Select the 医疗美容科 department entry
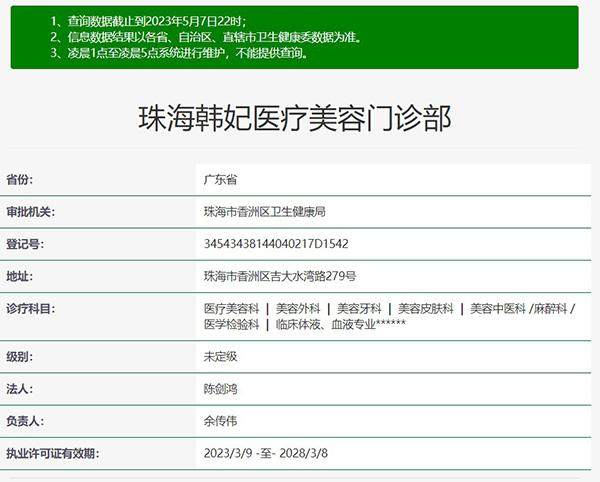This screenshot has width=600, height=482. tap(231, 309)
